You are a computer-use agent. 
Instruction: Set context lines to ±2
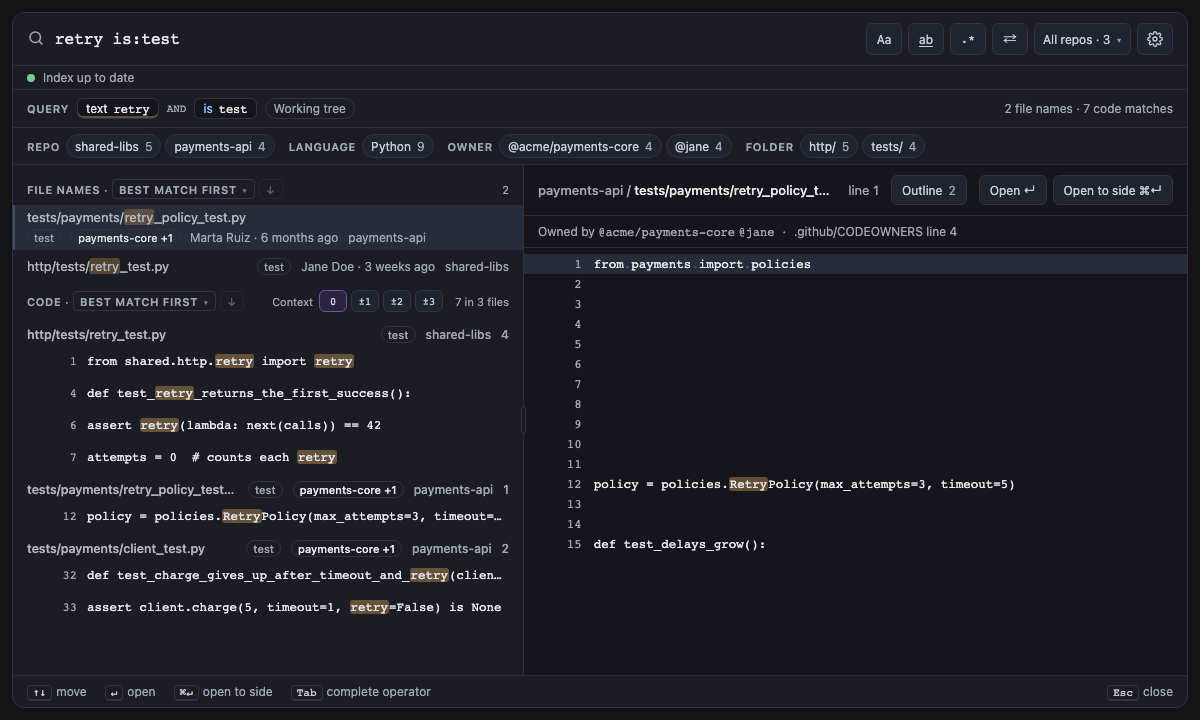[397, 302]
